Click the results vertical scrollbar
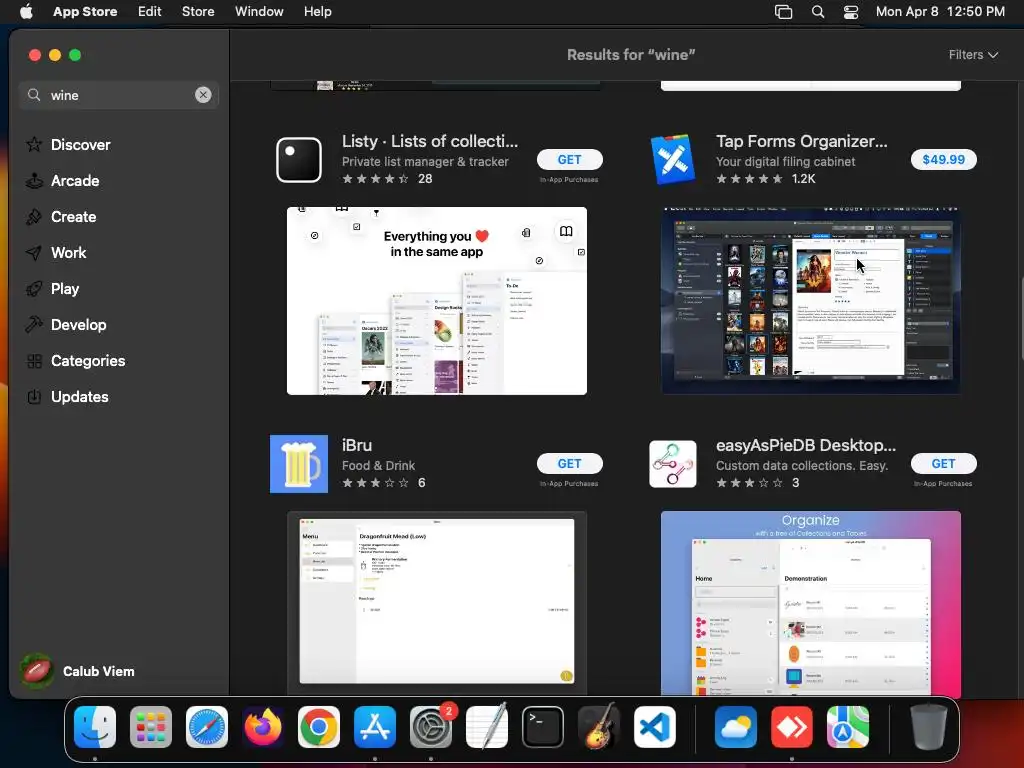This screenshot has height=768, width=1024. coord(1021,318)
